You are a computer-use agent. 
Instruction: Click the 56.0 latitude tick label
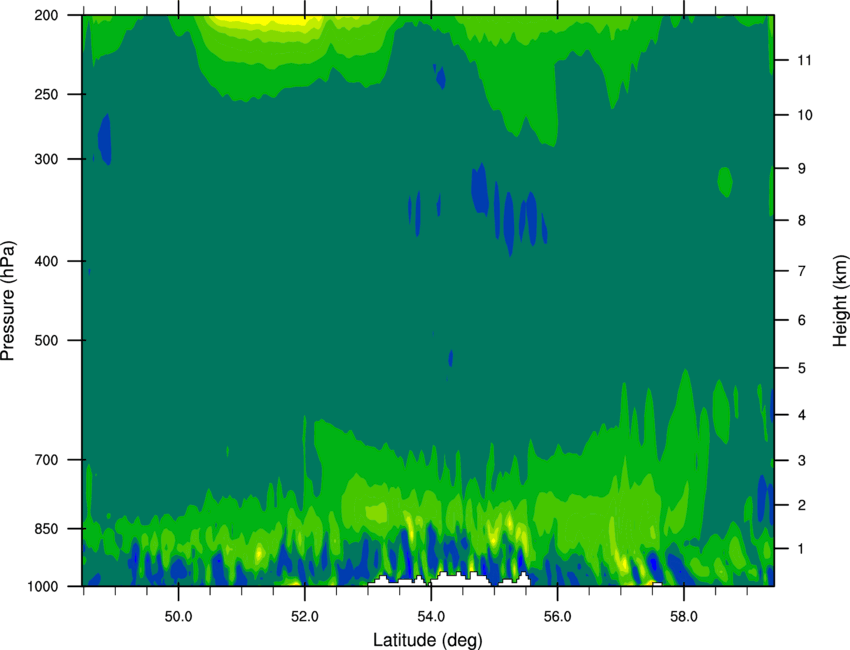point(558,617)
